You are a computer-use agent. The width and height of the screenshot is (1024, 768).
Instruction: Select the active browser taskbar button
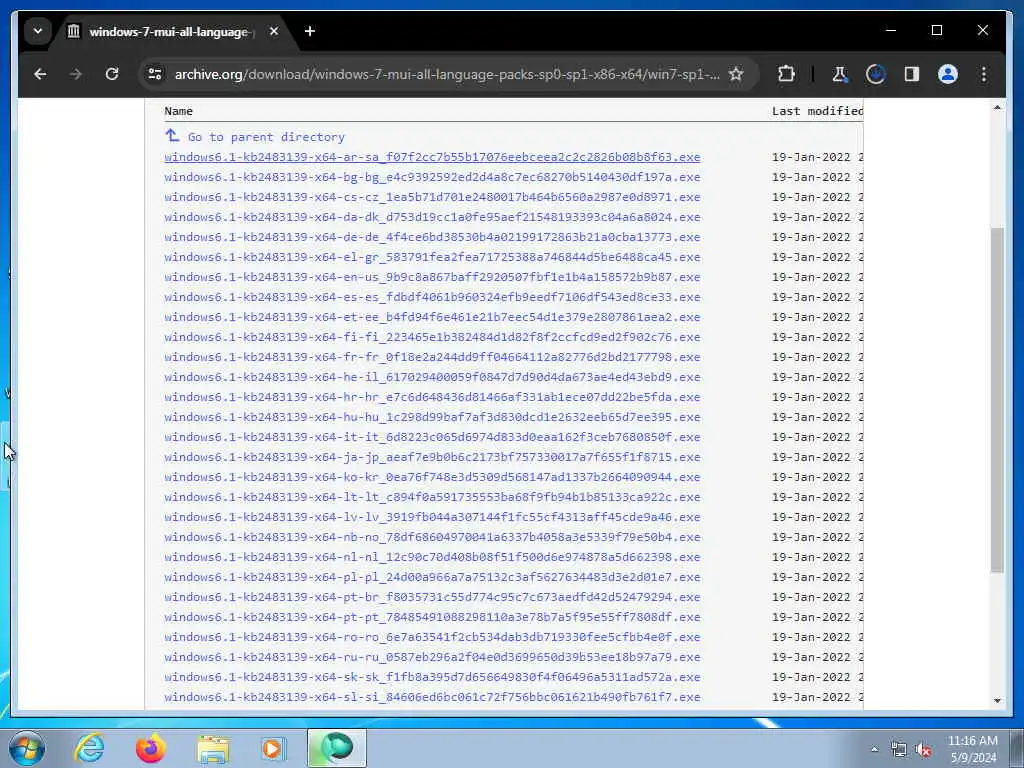pos(337,748)
